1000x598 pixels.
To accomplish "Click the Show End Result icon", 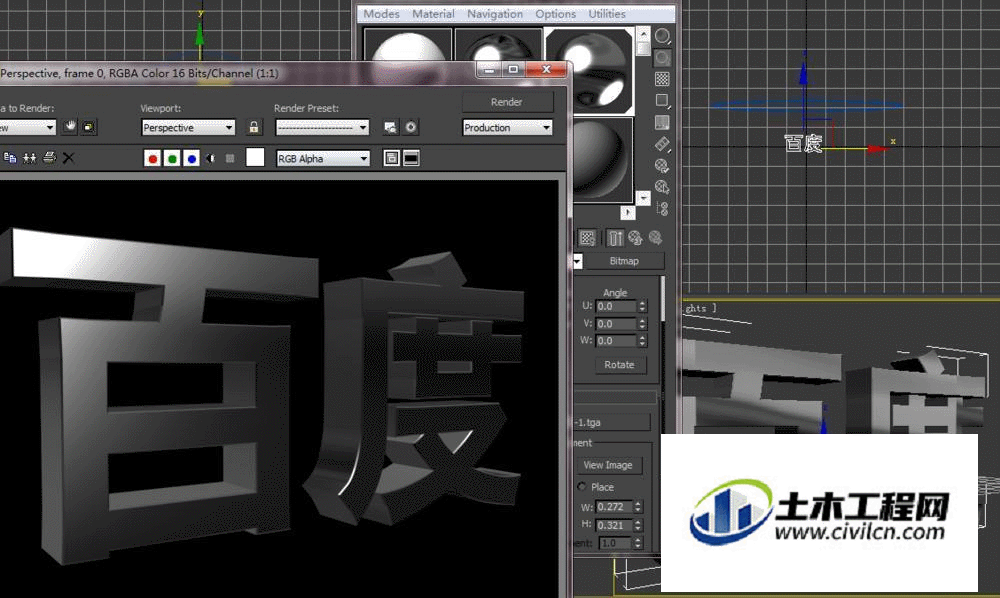I will pyautogui.click(x=615, y=238).
